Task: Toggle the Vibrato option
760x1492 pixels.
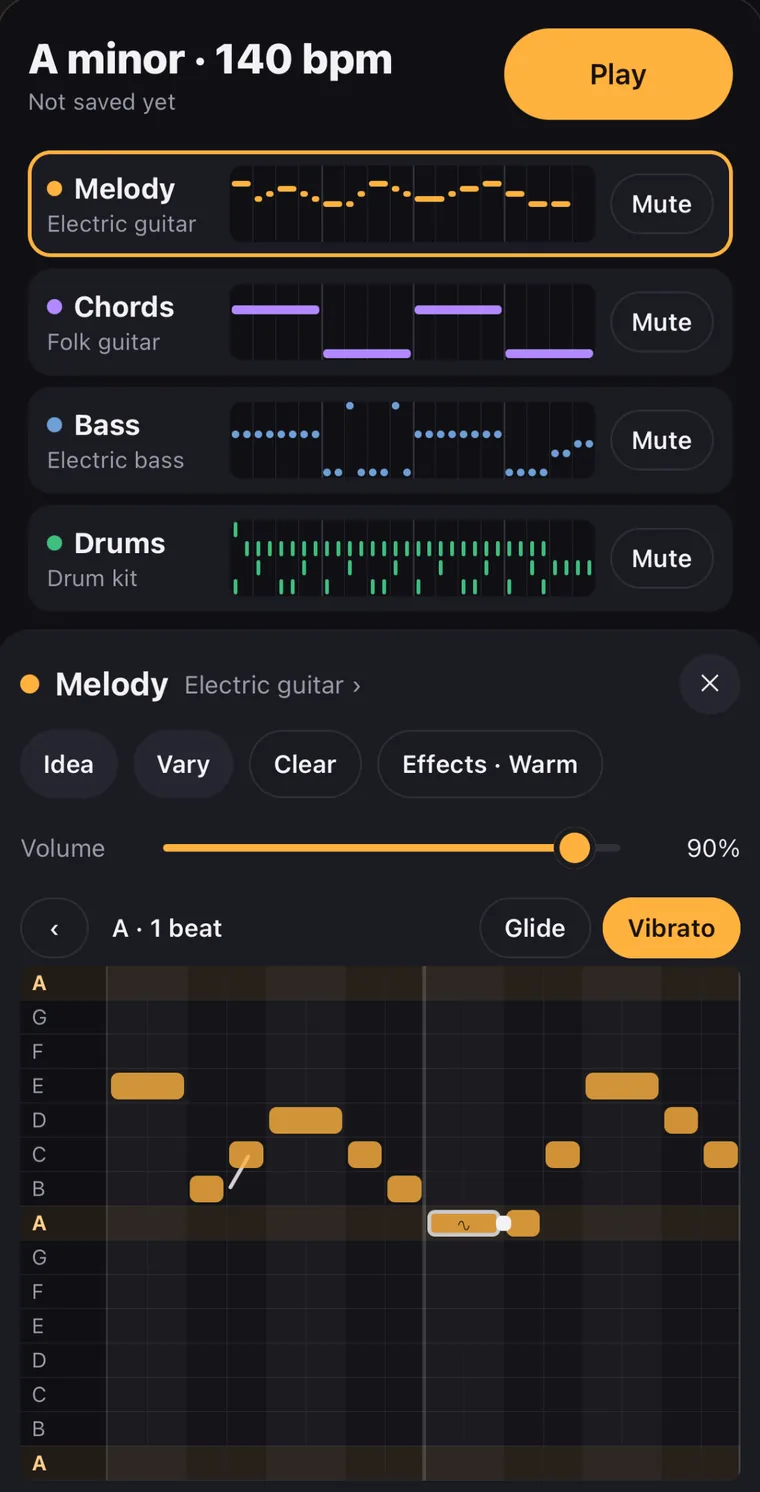Action: click(671, 928)
